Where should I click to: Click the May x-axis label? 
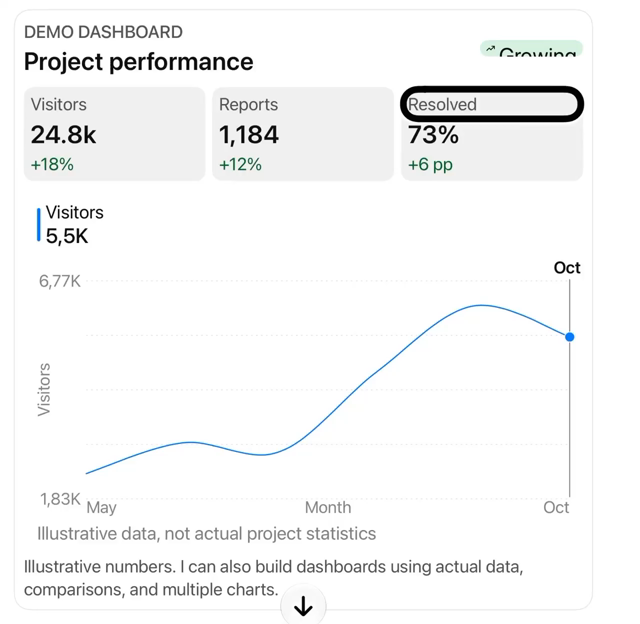tap(101, 508)
